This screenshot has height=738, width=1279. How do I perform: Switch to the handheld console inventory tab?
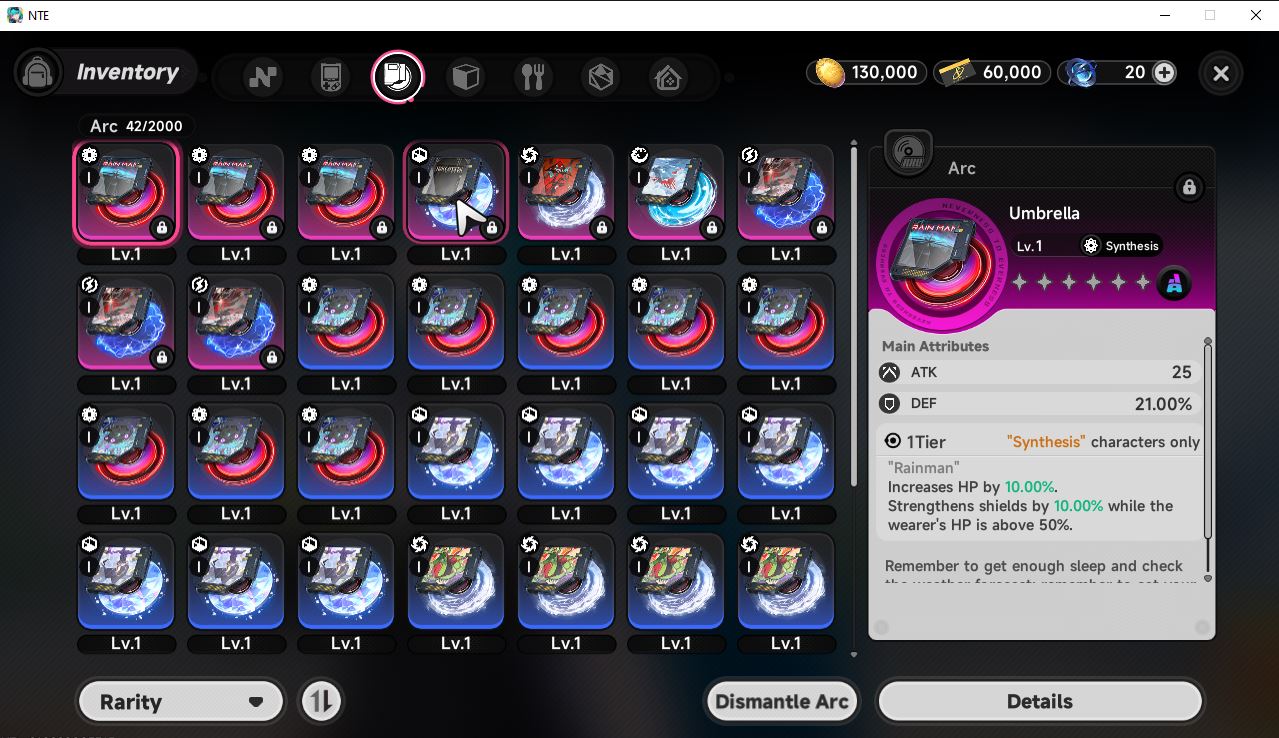click(331, 77)
